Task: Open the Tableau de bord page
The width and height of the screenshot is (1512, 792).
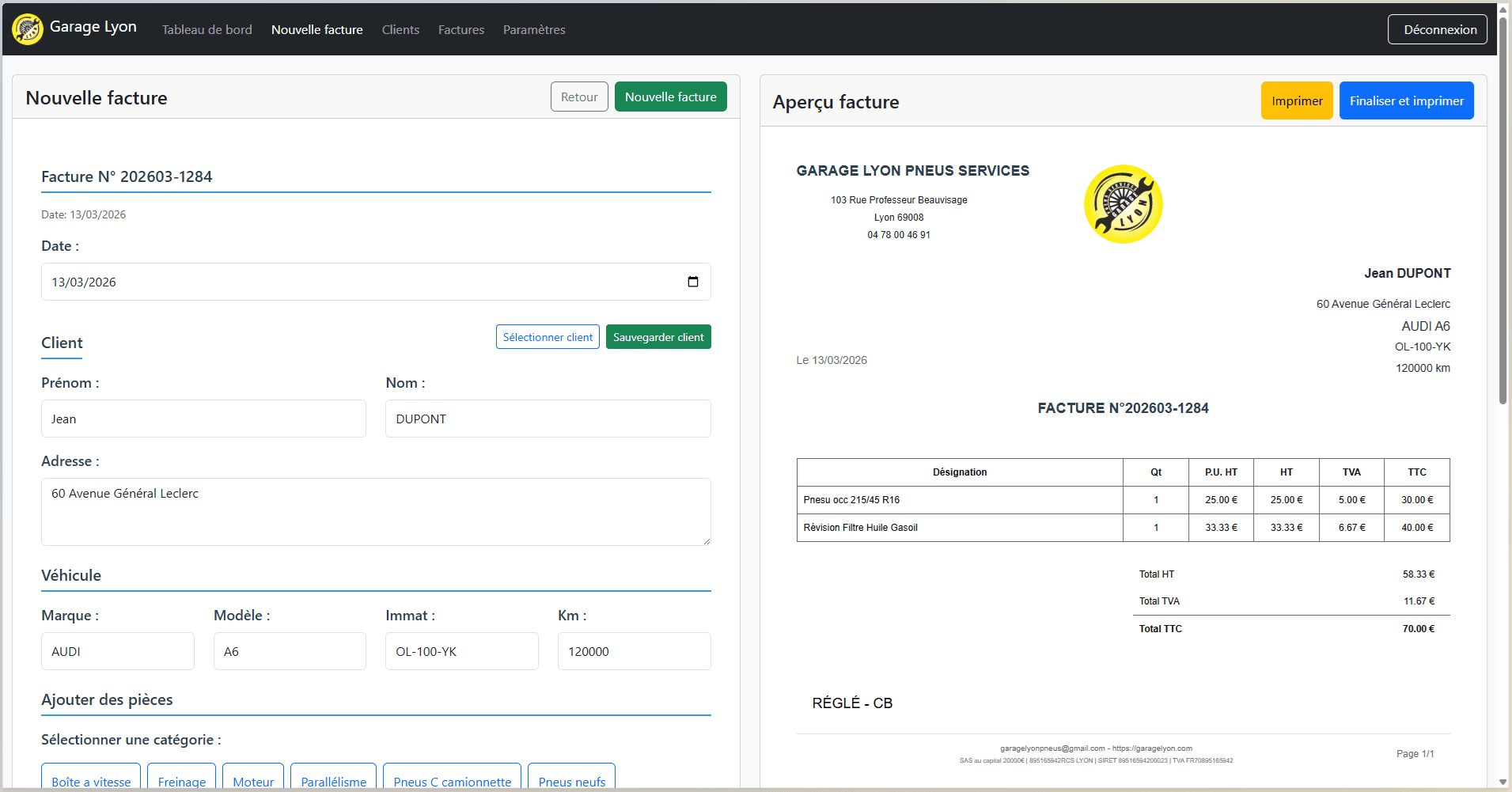Action: [x=207, y=29]
